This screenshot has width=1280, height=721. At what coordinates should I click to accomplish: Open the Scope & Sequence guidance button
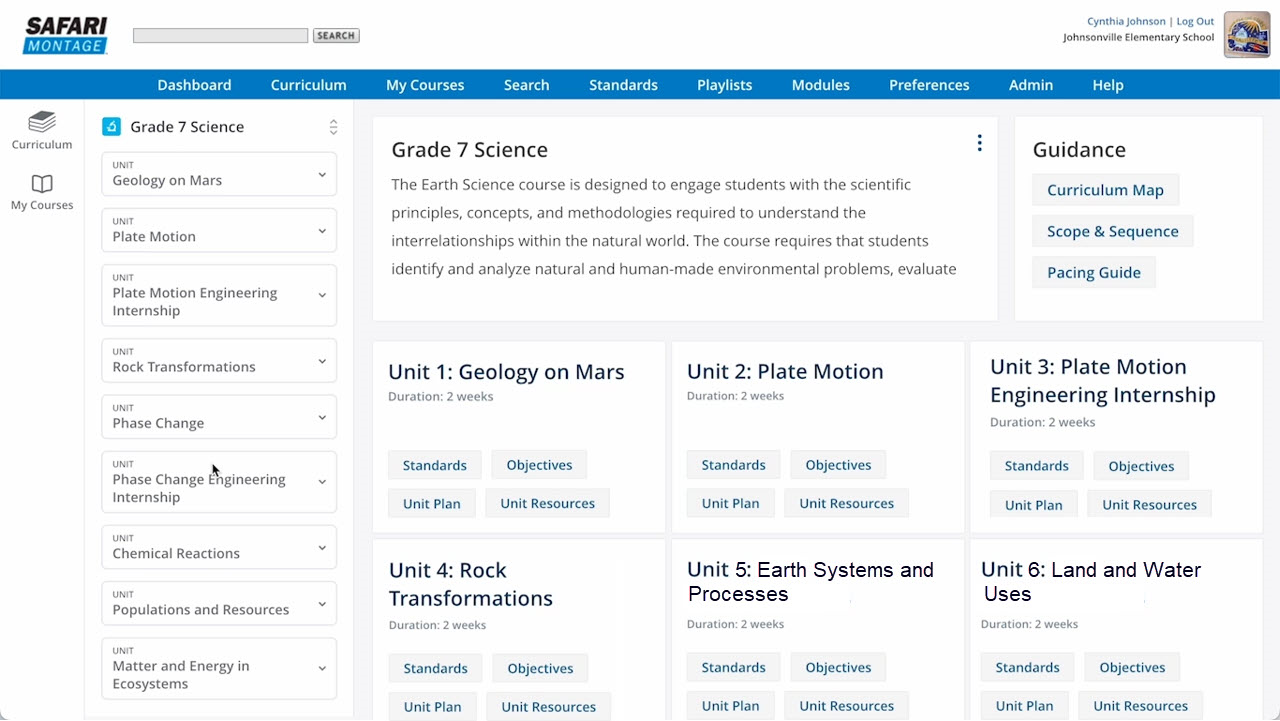tap(1112, 231)
